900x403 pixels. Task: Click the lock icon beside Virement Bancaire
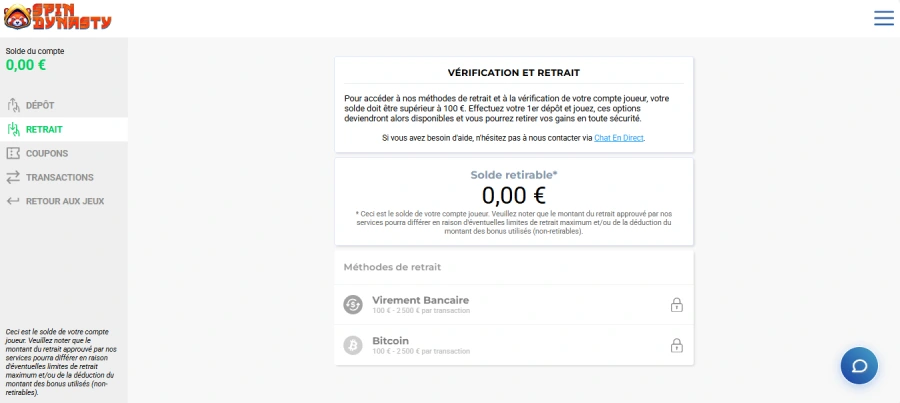[676, 305]
